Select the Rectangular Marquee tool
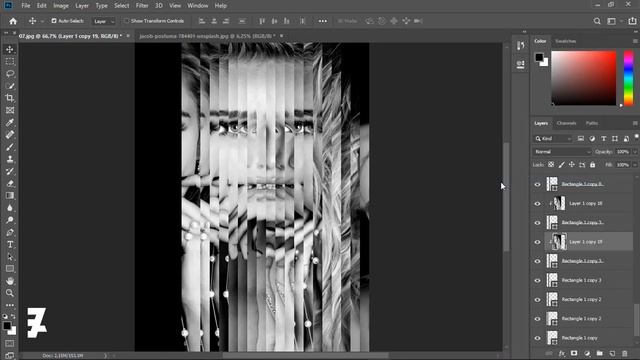Image resolution: width=640 pixels, height=360 pixels. [10, 62]
